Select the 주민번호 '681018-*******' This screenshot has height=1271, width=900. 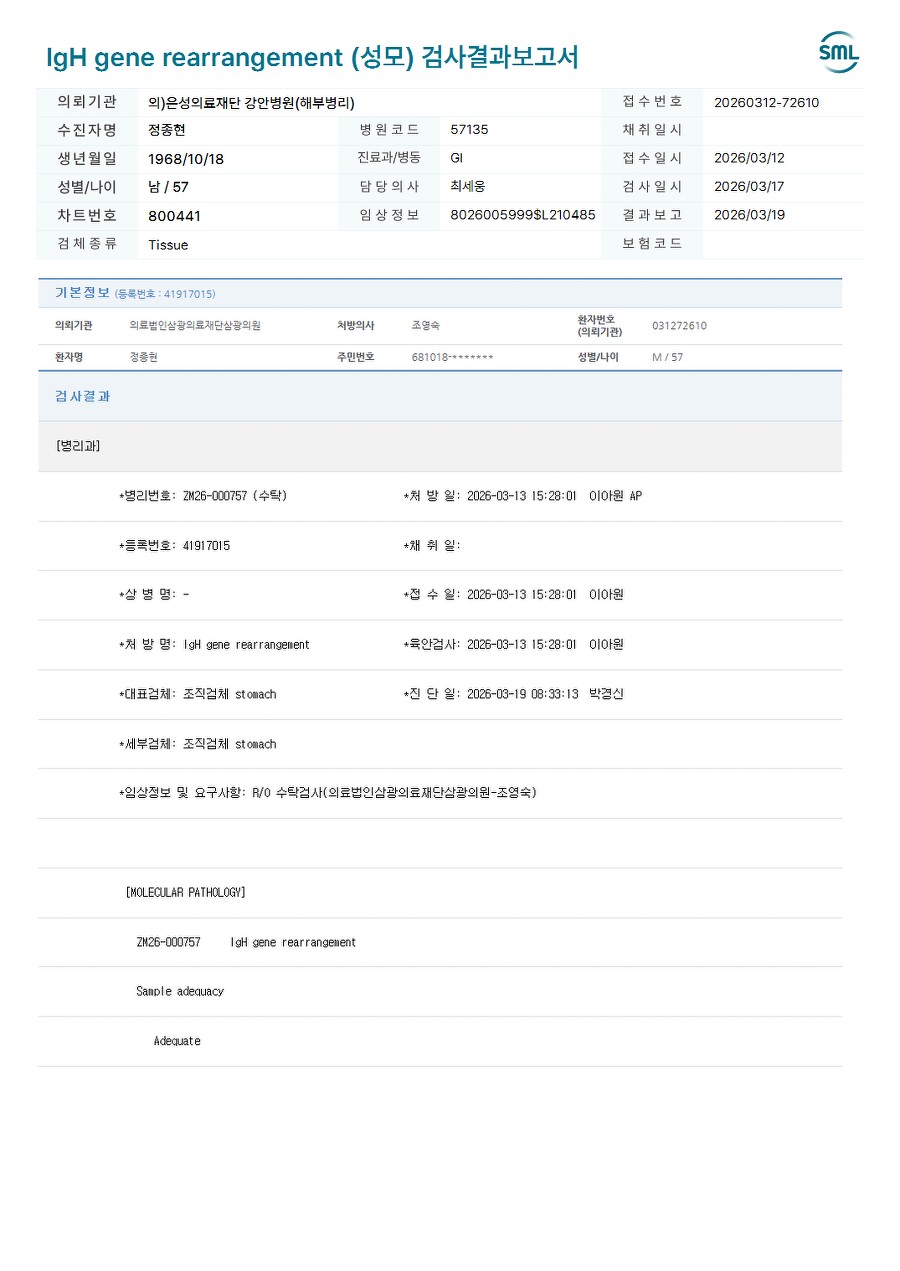coord(452,357)
